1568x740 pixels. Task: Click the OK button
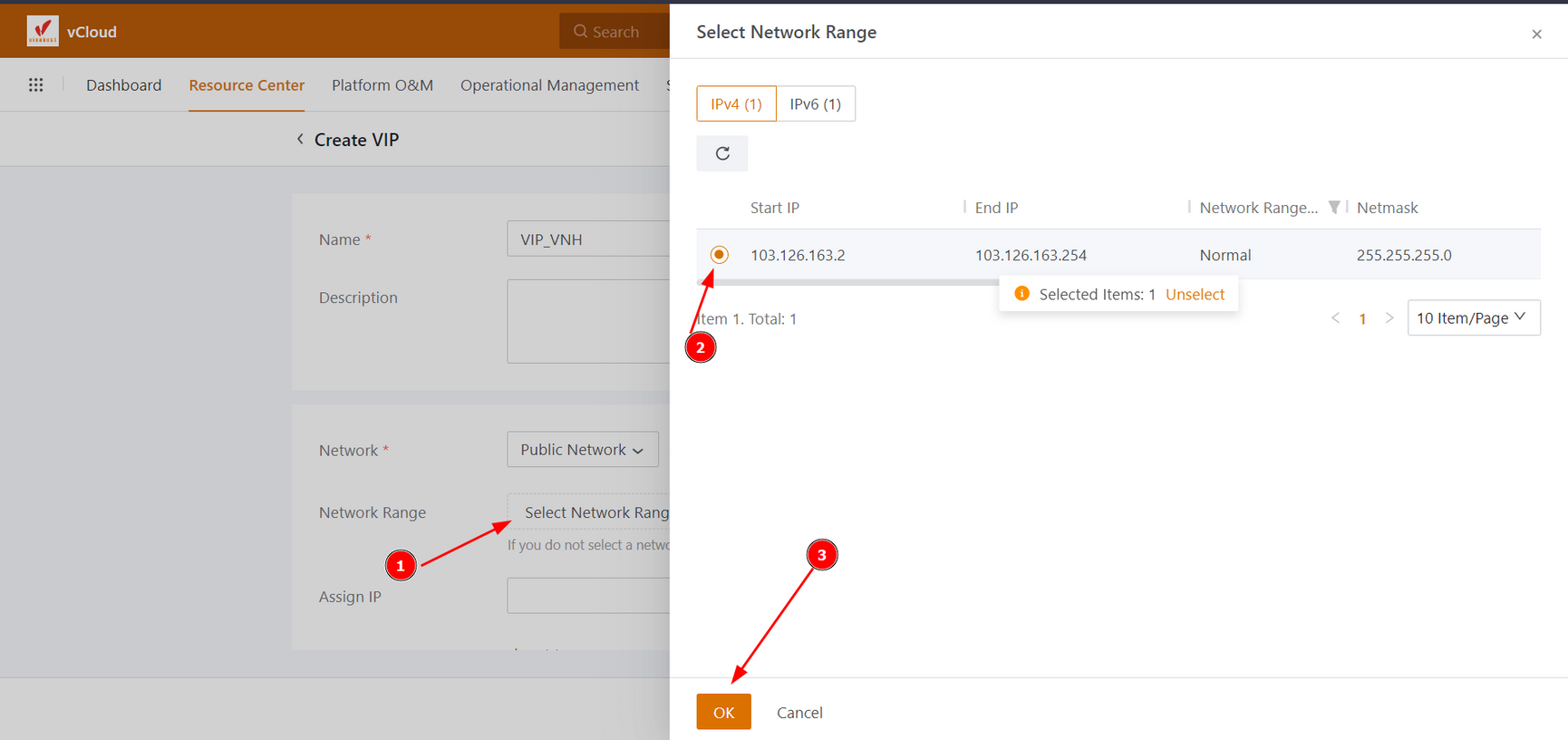coord(723,712)
